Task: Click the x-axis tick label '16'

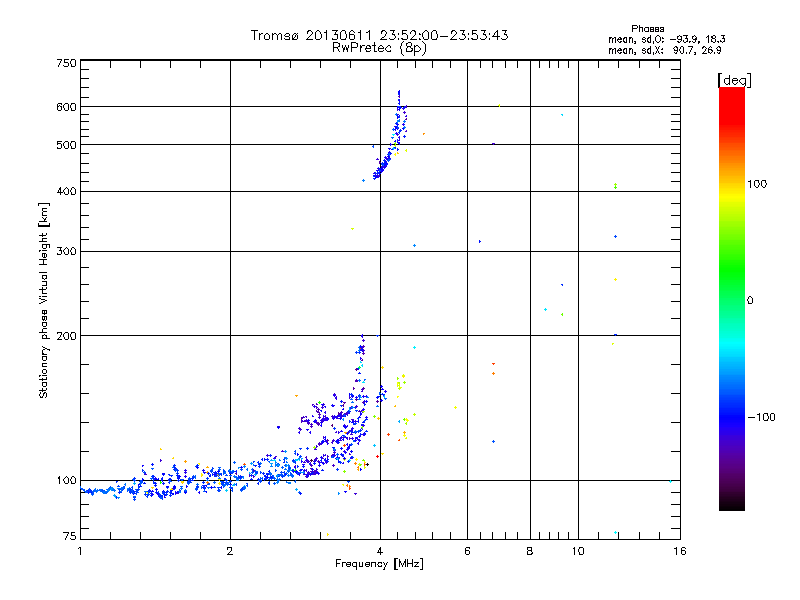Action: 680,551
